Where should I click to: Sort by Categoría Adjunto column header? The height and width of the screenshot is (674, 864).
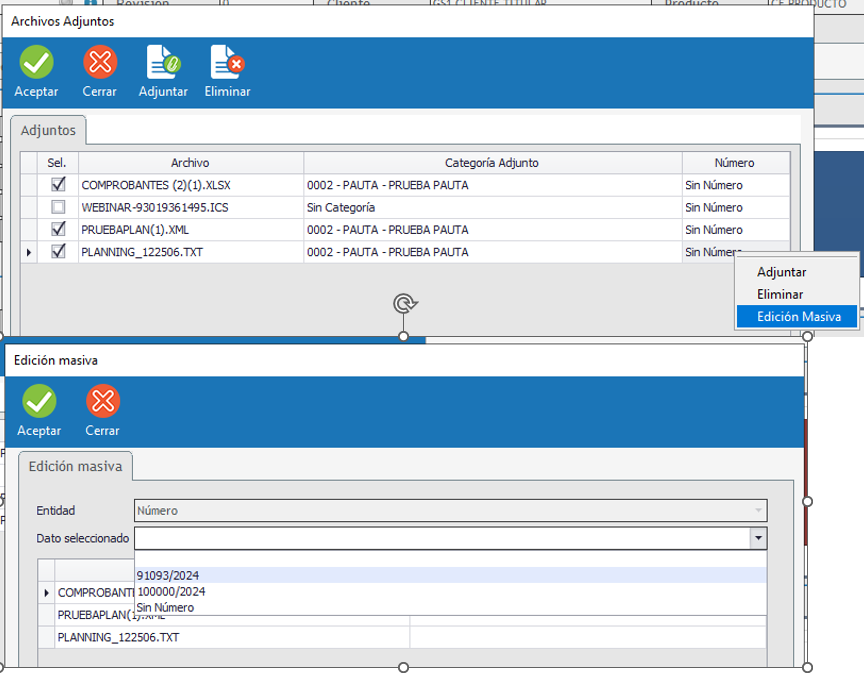pos(493,163)
